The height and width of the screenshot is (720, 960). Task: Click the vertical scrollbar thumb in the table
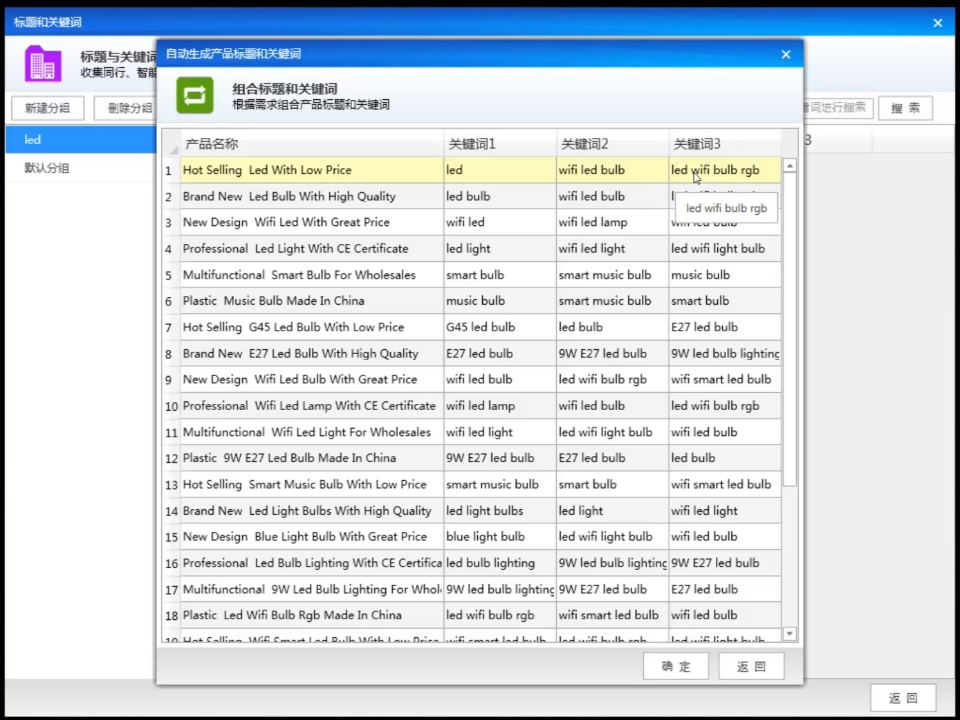point(790,329)
